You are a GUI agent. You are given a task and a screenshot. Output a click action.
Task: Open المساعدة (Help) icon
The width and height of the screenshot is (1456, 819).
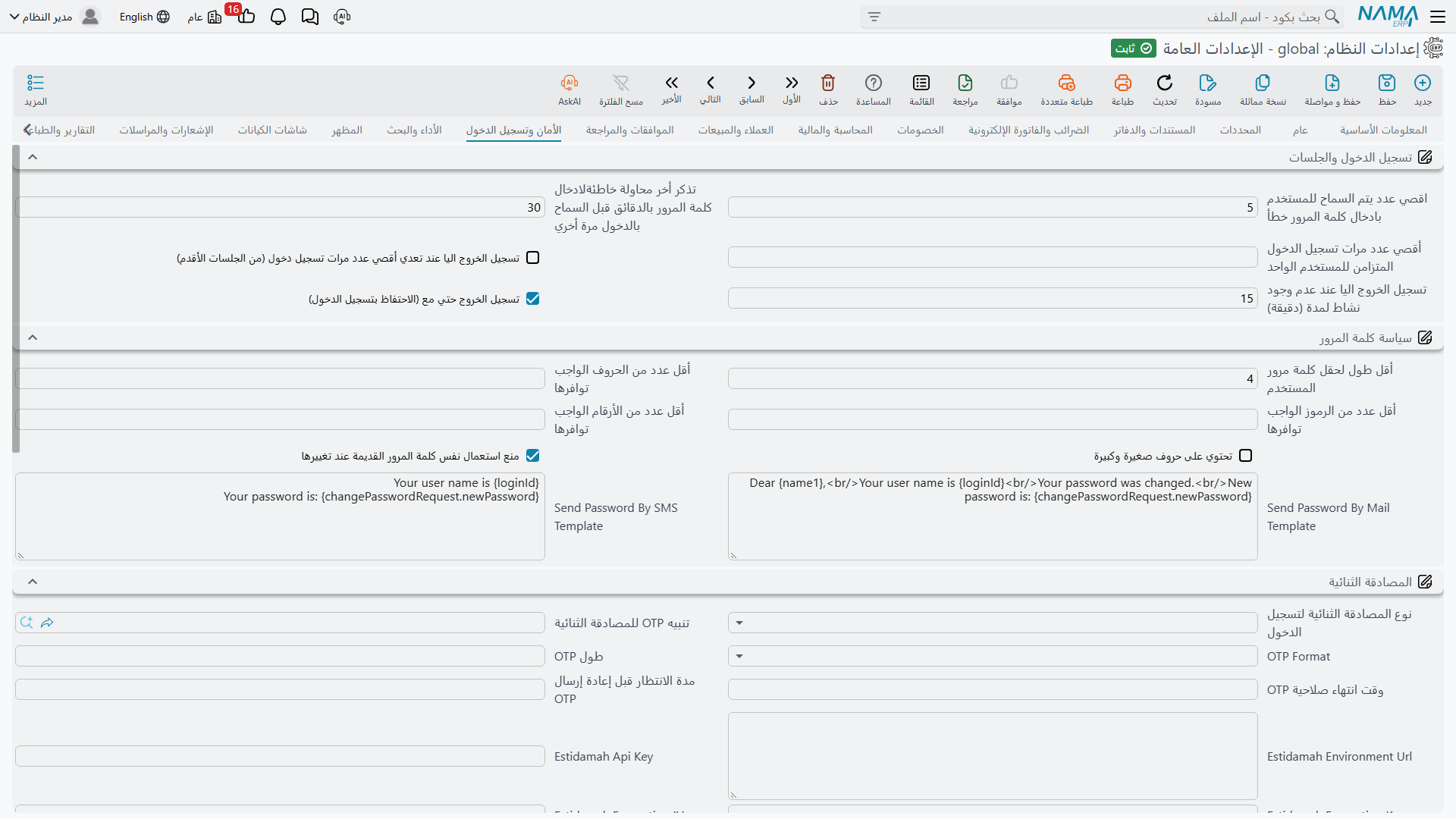coord(874,83)
